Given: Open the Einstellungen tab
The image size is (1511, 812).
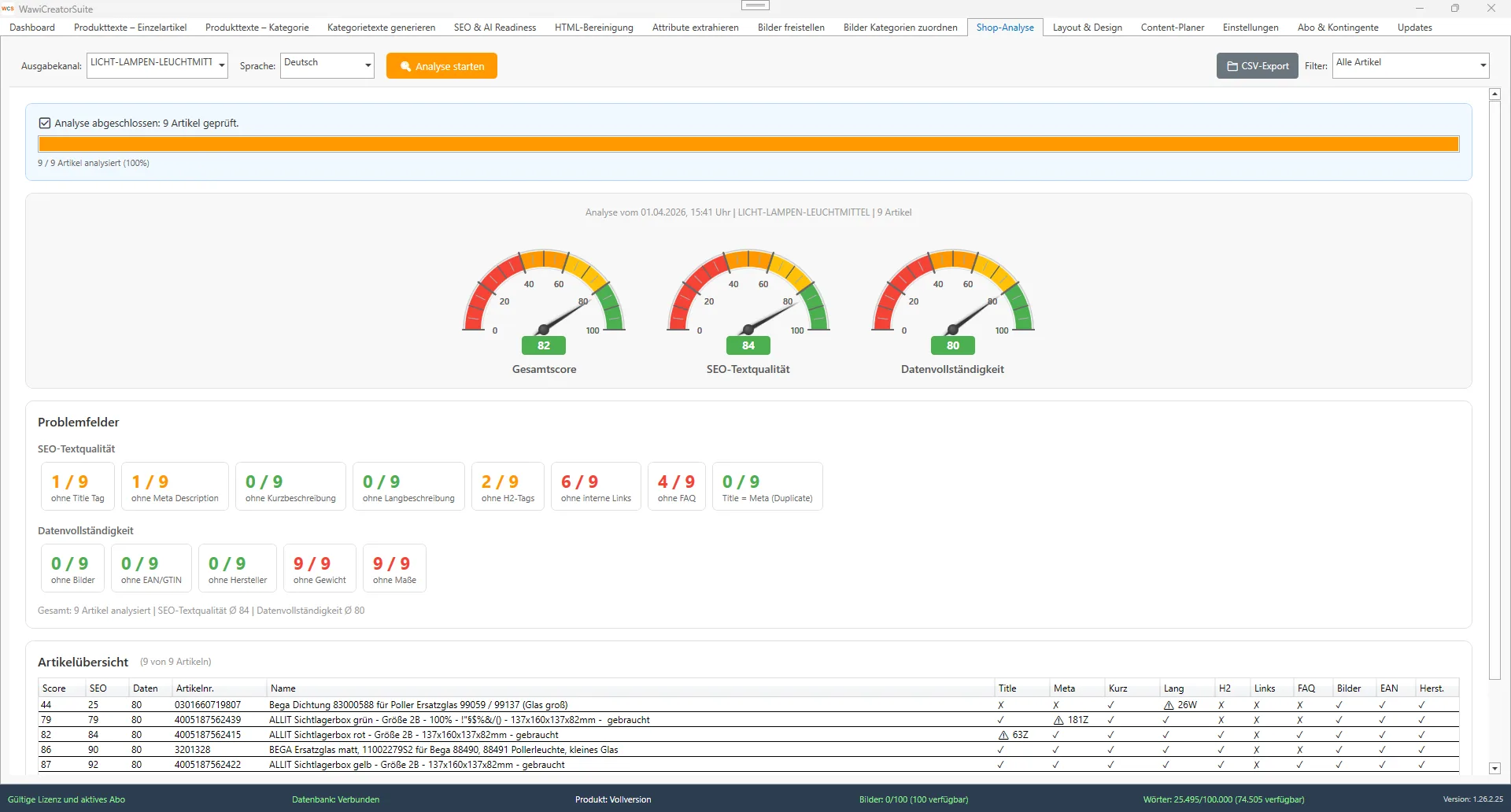Looking at the screenshot, I should 1250,27.
